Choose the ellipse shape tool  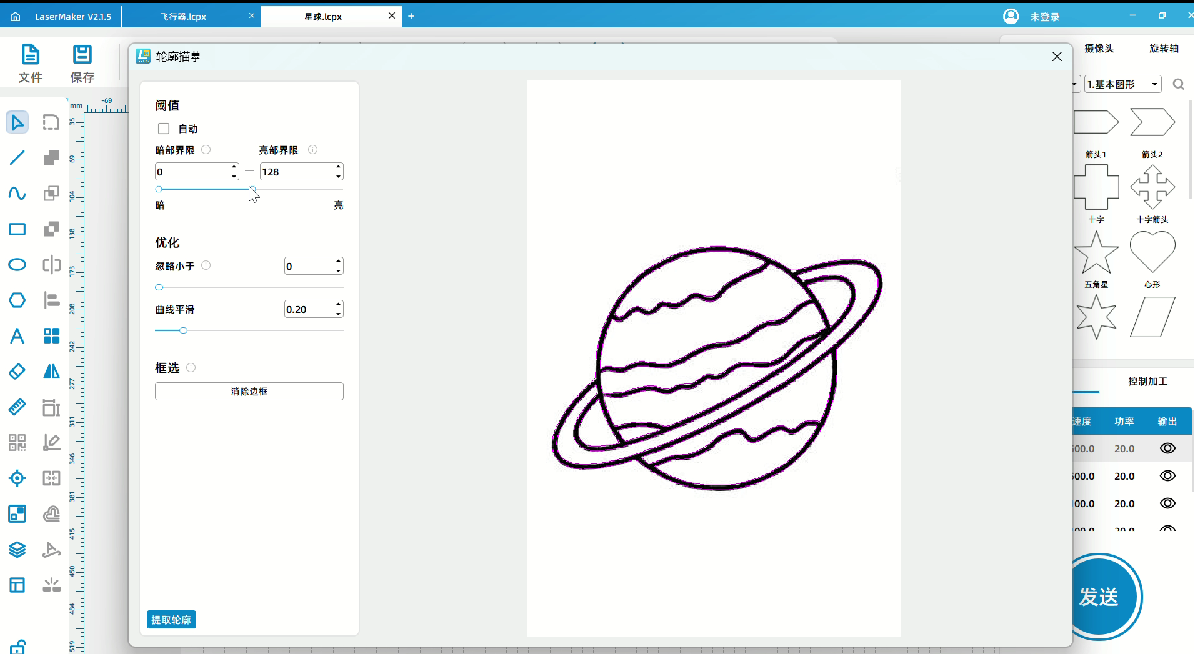[17, 265]
